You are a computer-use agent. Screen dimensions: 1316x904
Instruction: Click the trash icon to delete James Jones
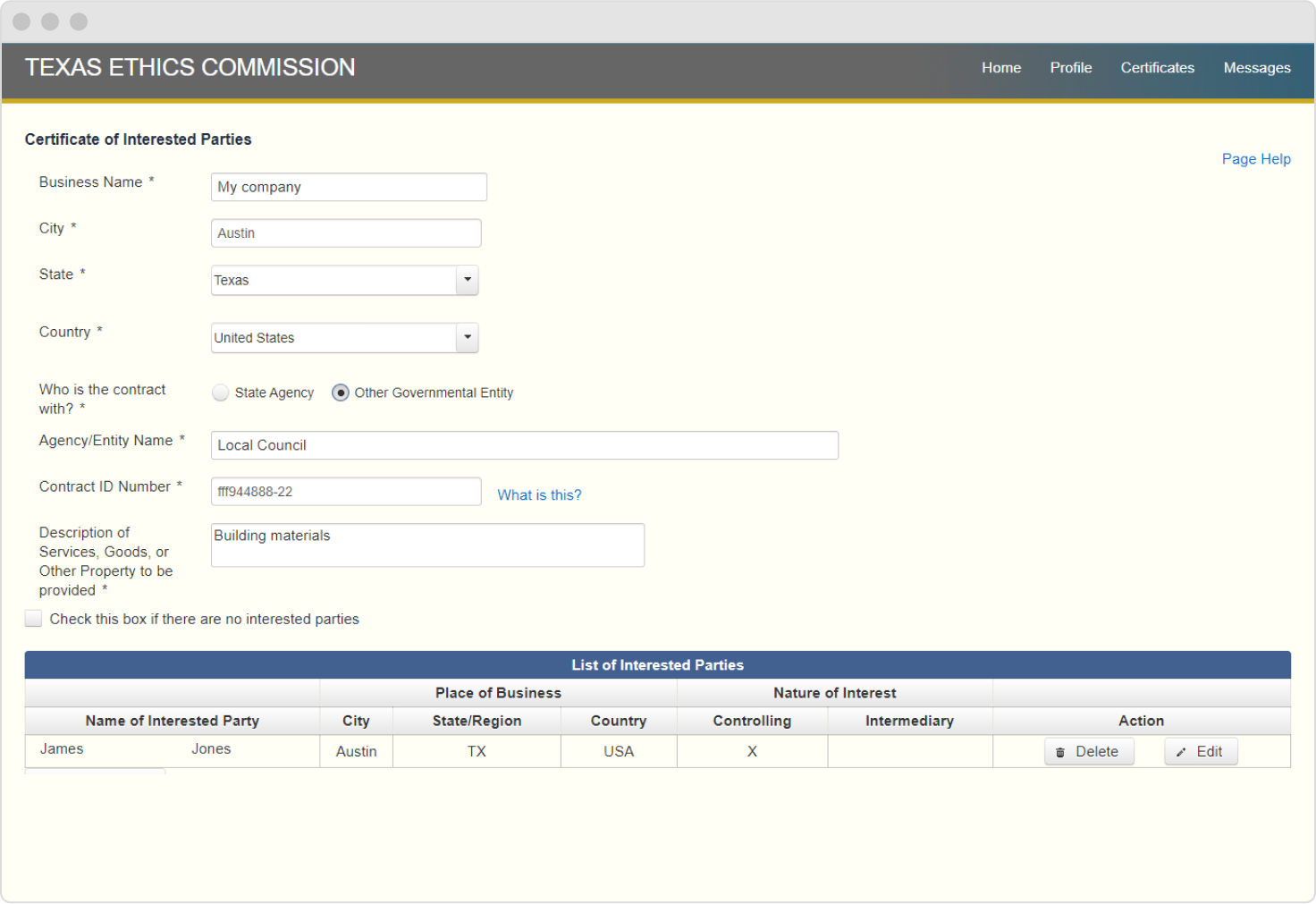1060,751
